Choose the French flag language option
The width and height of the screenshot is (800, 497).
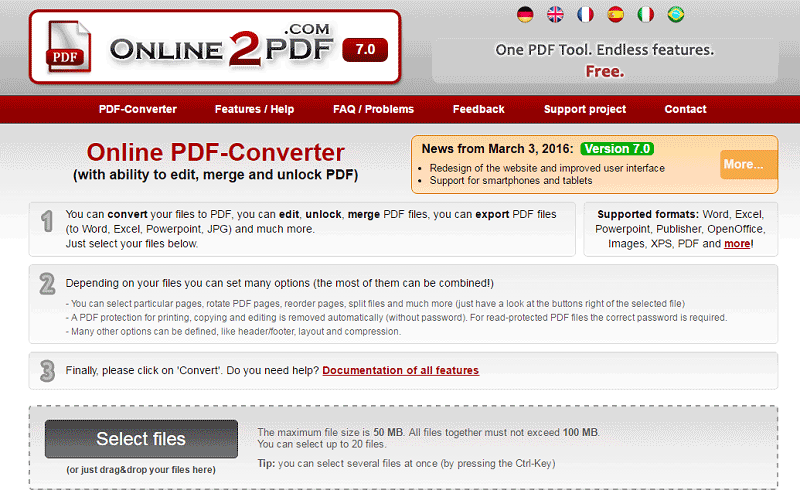pyautogui.click(x=585, y=14)
